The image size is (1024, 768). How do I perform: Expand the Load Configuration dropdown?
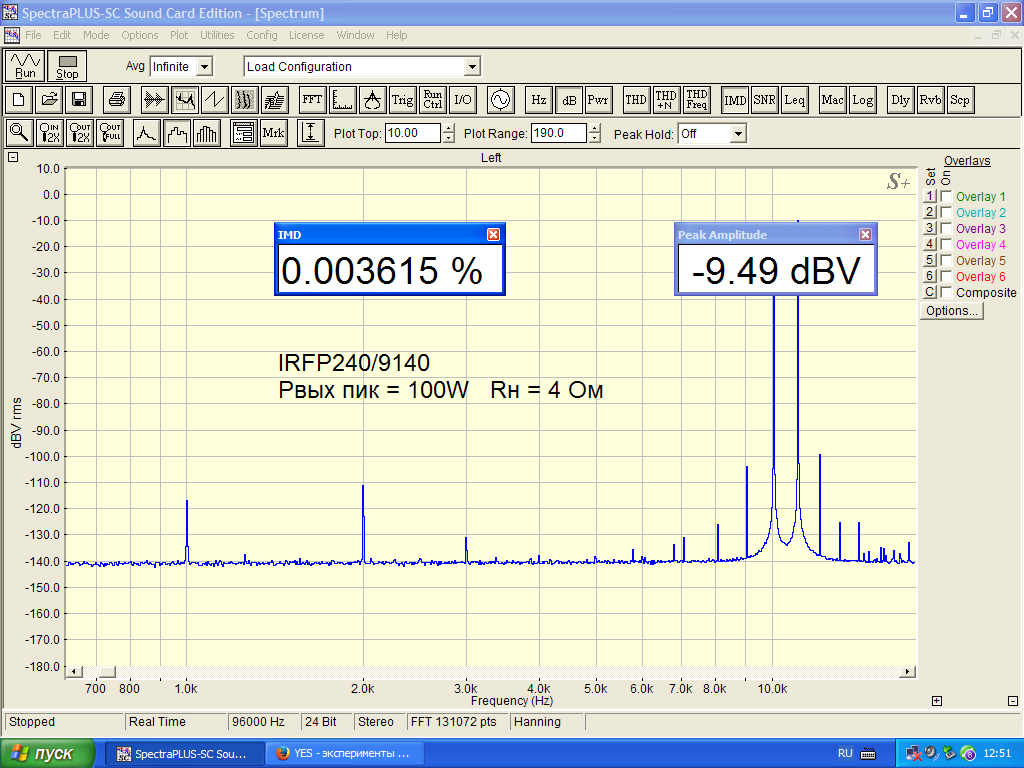click(x=472, y=67)
